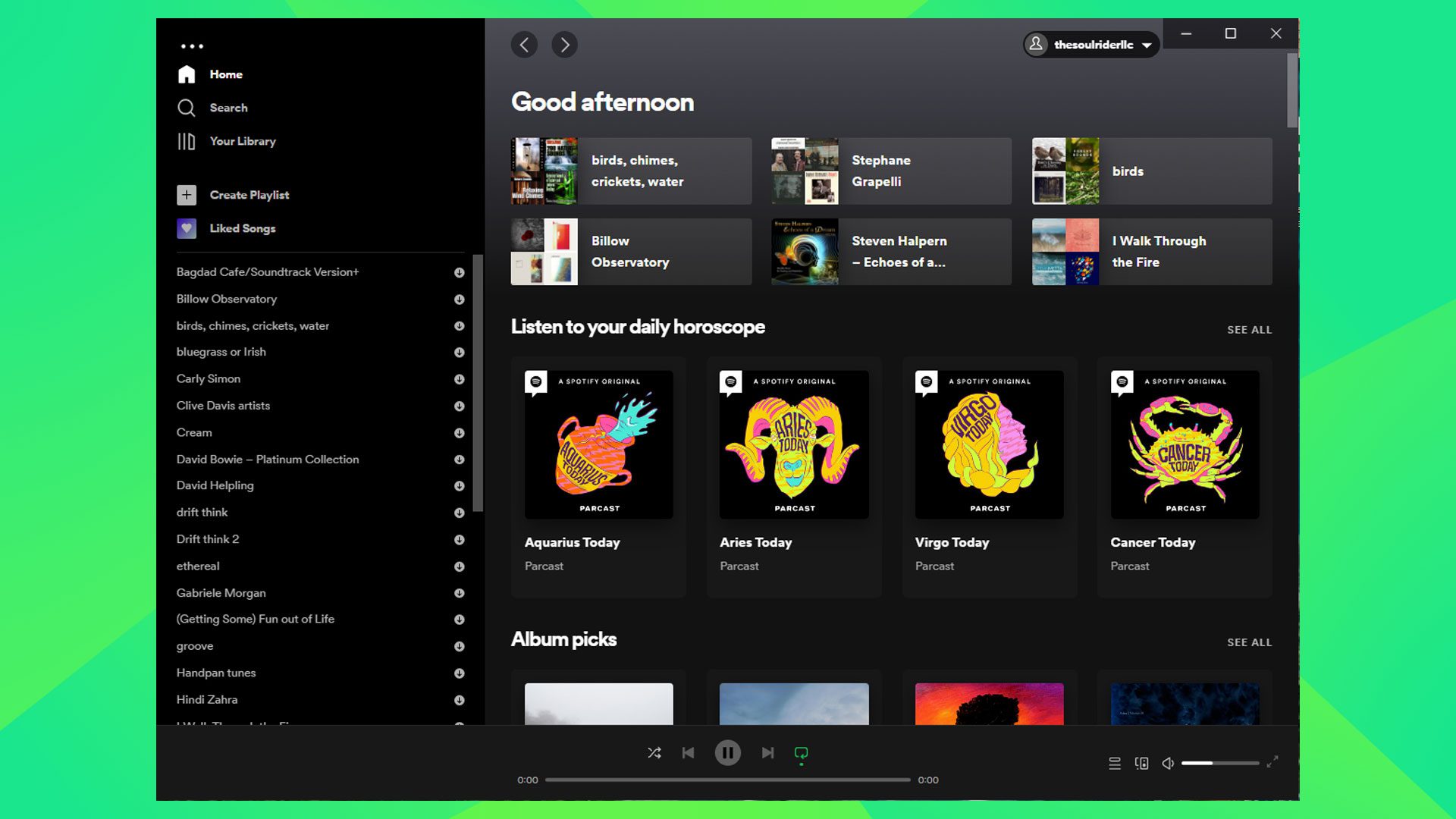Viewport: 1456px width, 819px height.
Task: Click the Spotify icon on Aquarius Today cover
Action: click(x=536, y=382)
